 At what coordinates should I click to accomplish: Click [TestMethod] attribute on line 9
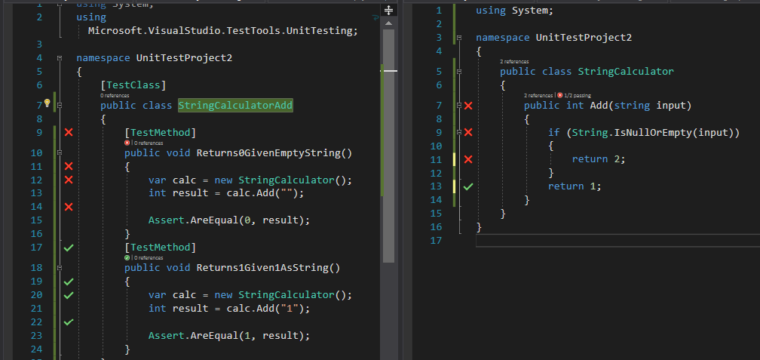(x=160, y=133)
